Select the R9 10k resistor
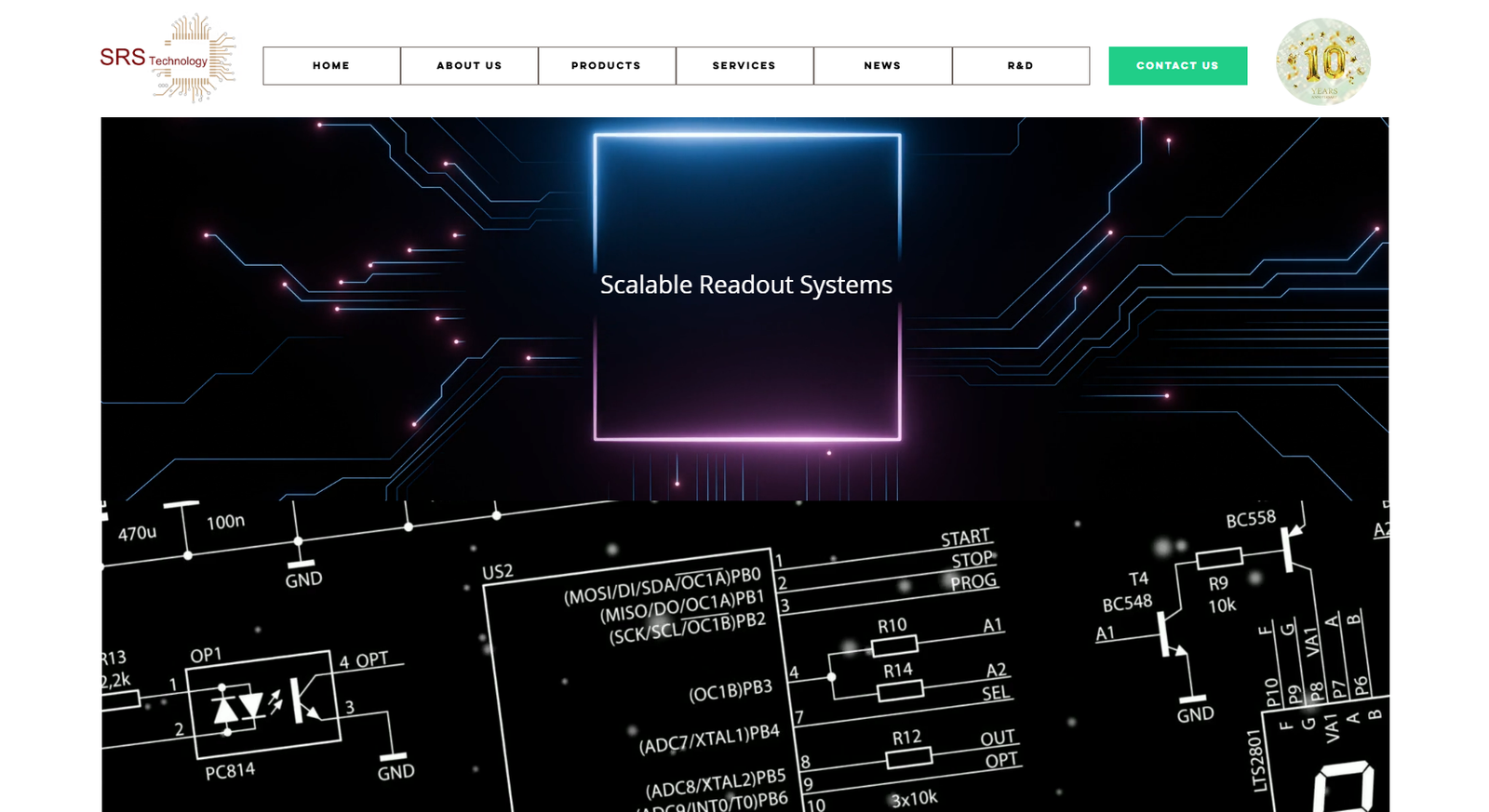This screenshot has height=812, width=1489. [x=1218, y=558]
